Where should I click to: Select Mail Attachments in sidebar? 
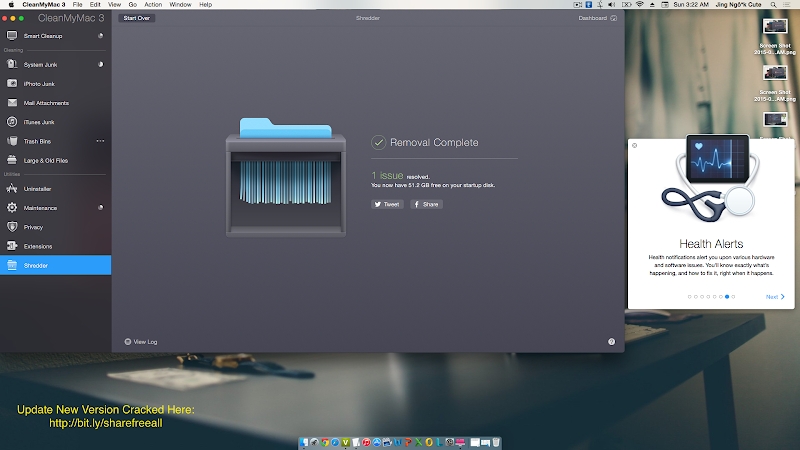coord(56,103)
